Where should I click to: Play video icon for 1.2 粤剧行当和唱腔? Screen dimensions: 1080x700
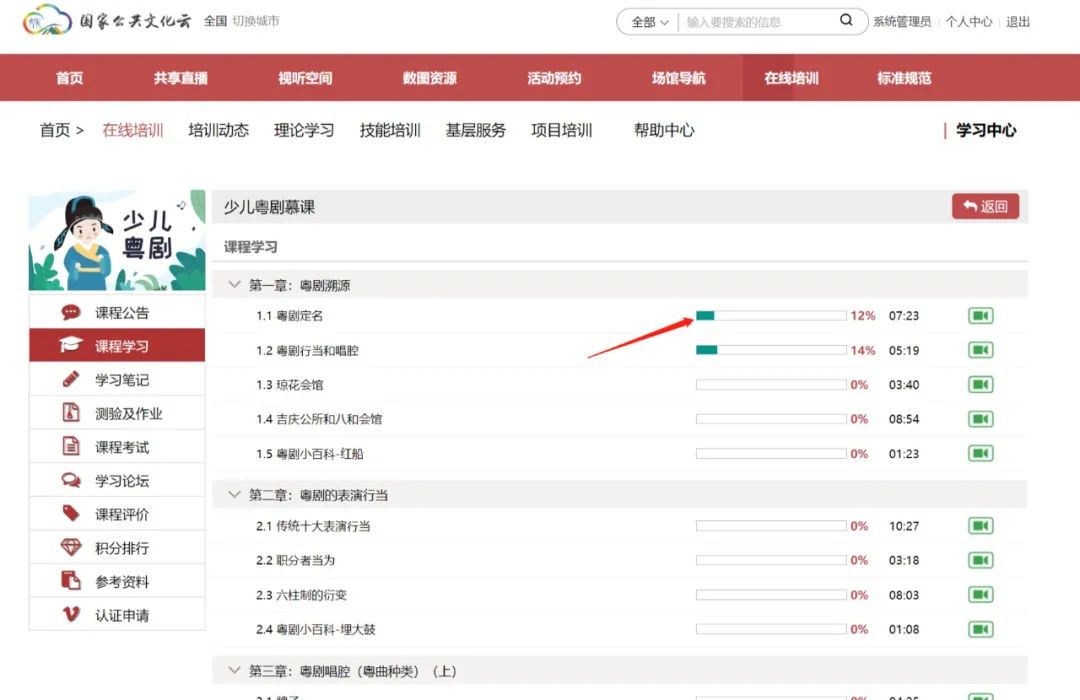point(980,350)
